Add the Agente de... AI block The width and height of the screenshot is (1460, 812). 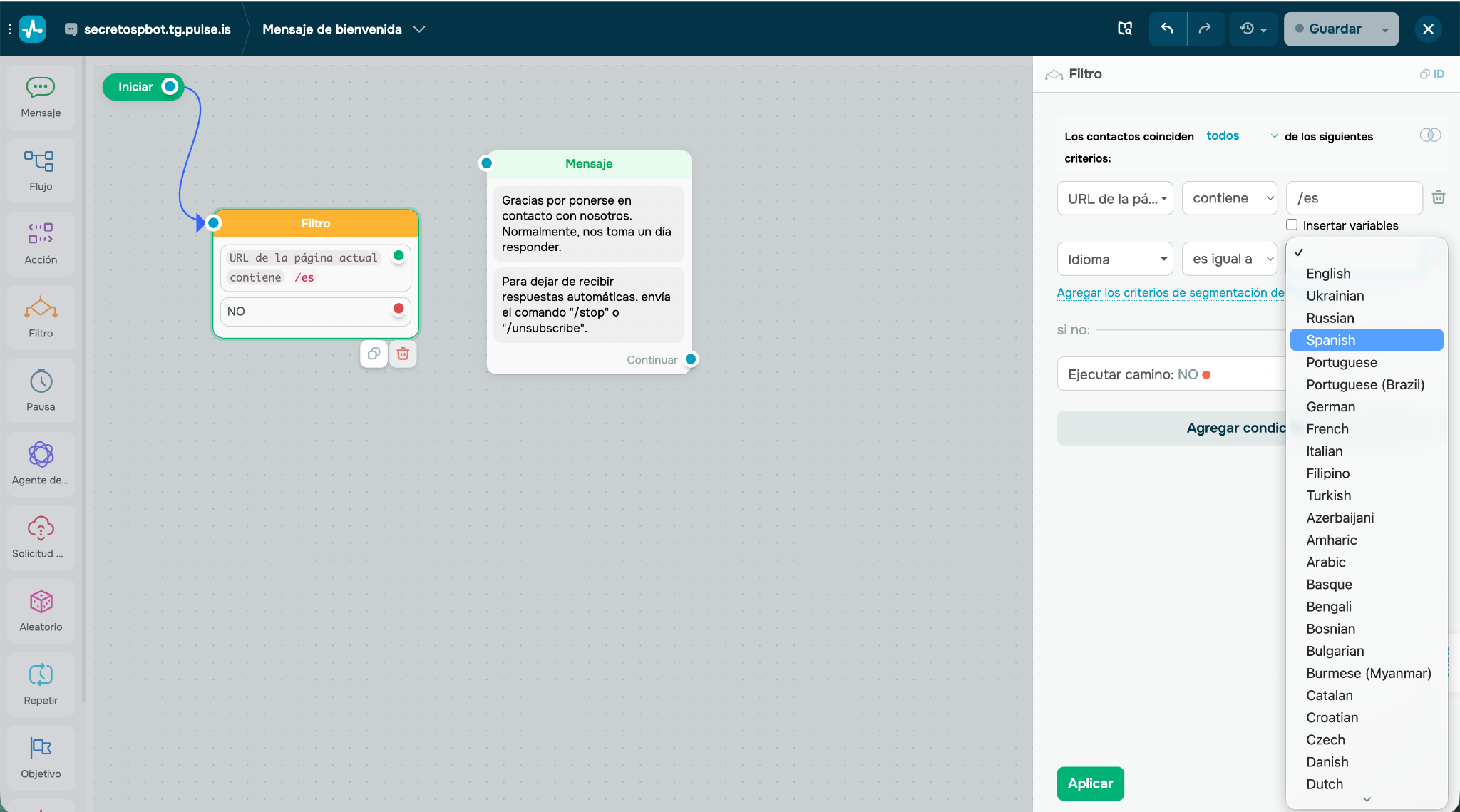click(41, 465)
